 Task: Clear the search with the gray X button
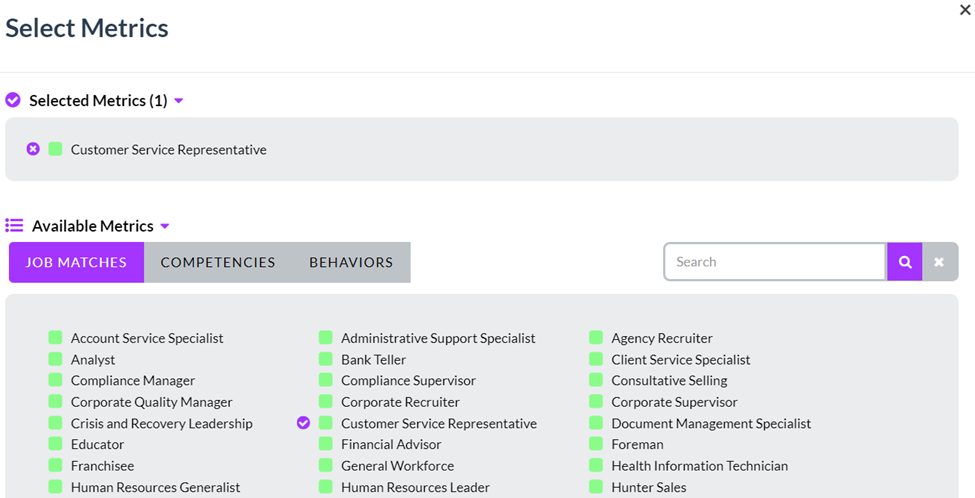click(940, 262)
